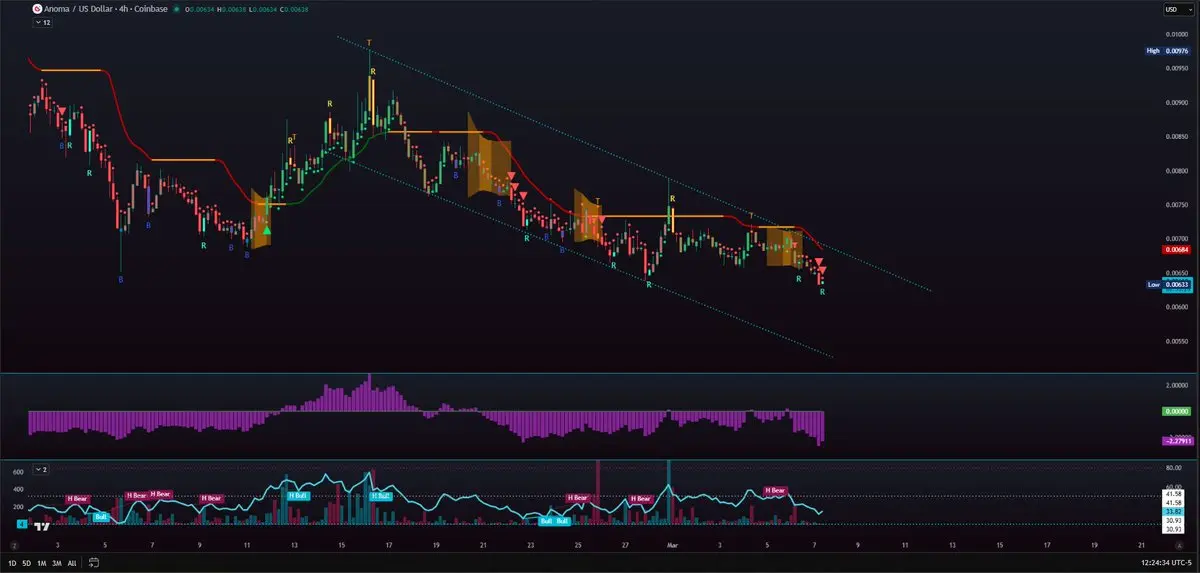Click the Low 0.00633 price label
The image size is (1200, 573).
tap(1167, 285)
